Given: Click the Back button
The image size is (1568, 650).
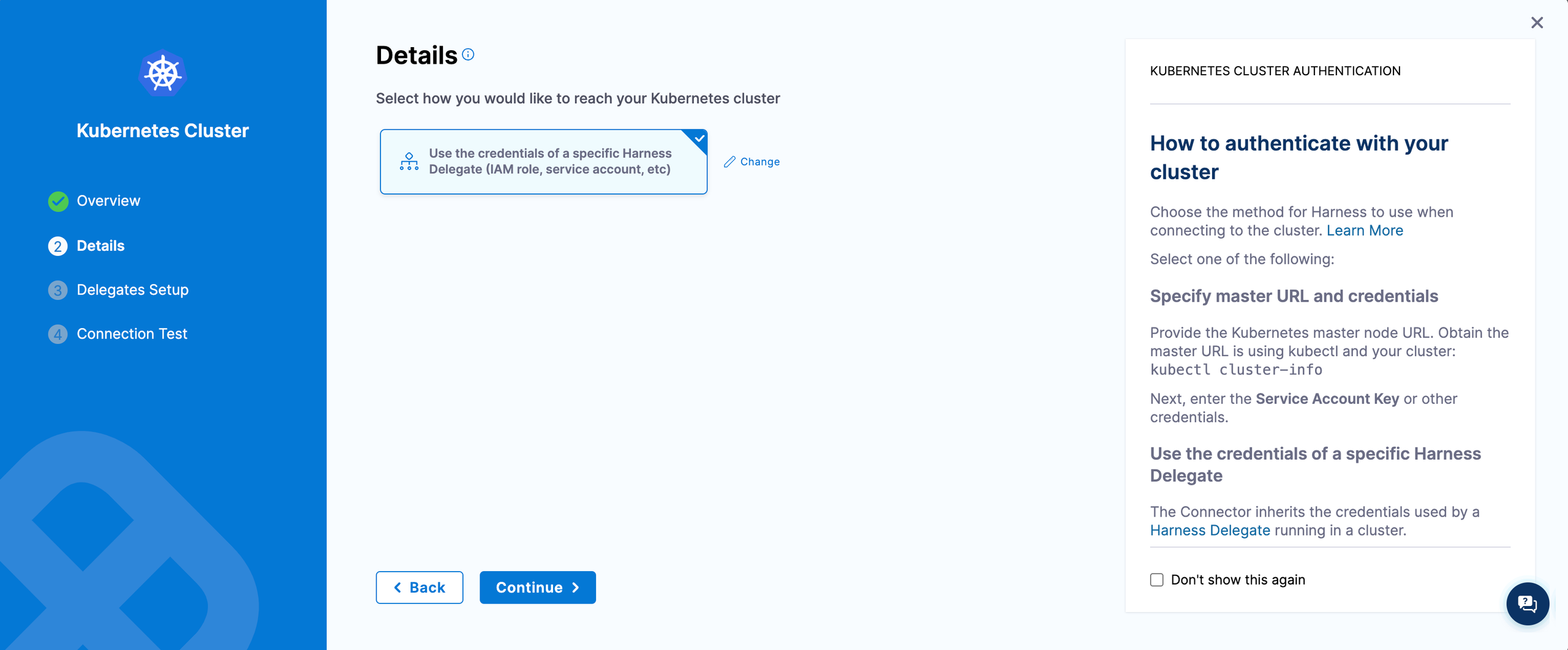Looking at the screenshot, I should click(420, 588).
